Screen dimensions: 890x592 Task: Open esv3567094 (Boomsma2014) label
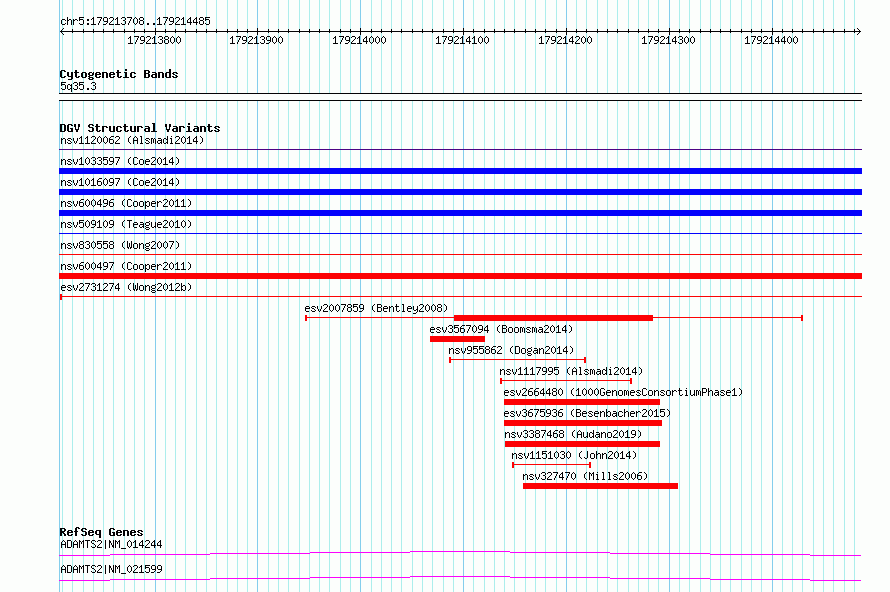coord(501,329)
